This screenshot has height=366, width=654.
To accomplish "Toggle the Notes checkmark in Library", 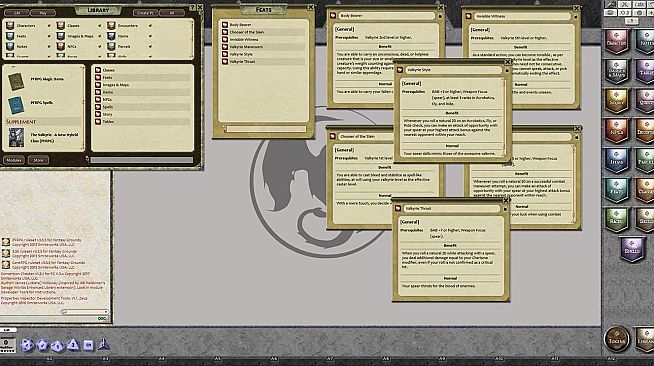I will click(49, 46).
